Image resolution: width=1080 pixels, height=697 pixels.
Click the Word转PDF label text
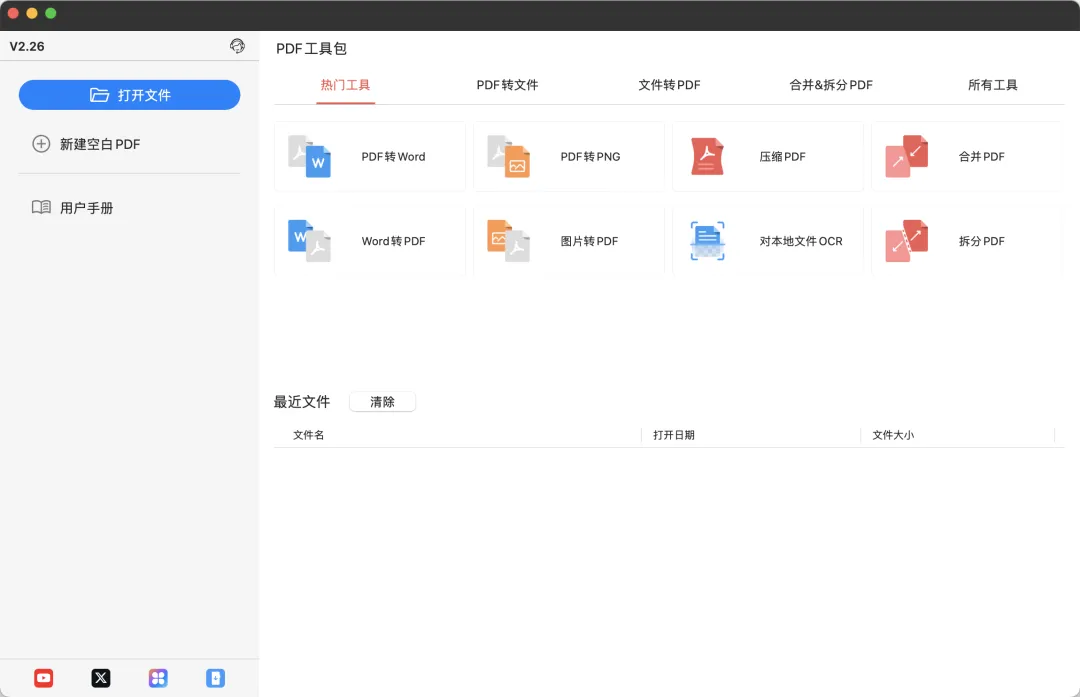pyautogui.click(x=393, y=241)
